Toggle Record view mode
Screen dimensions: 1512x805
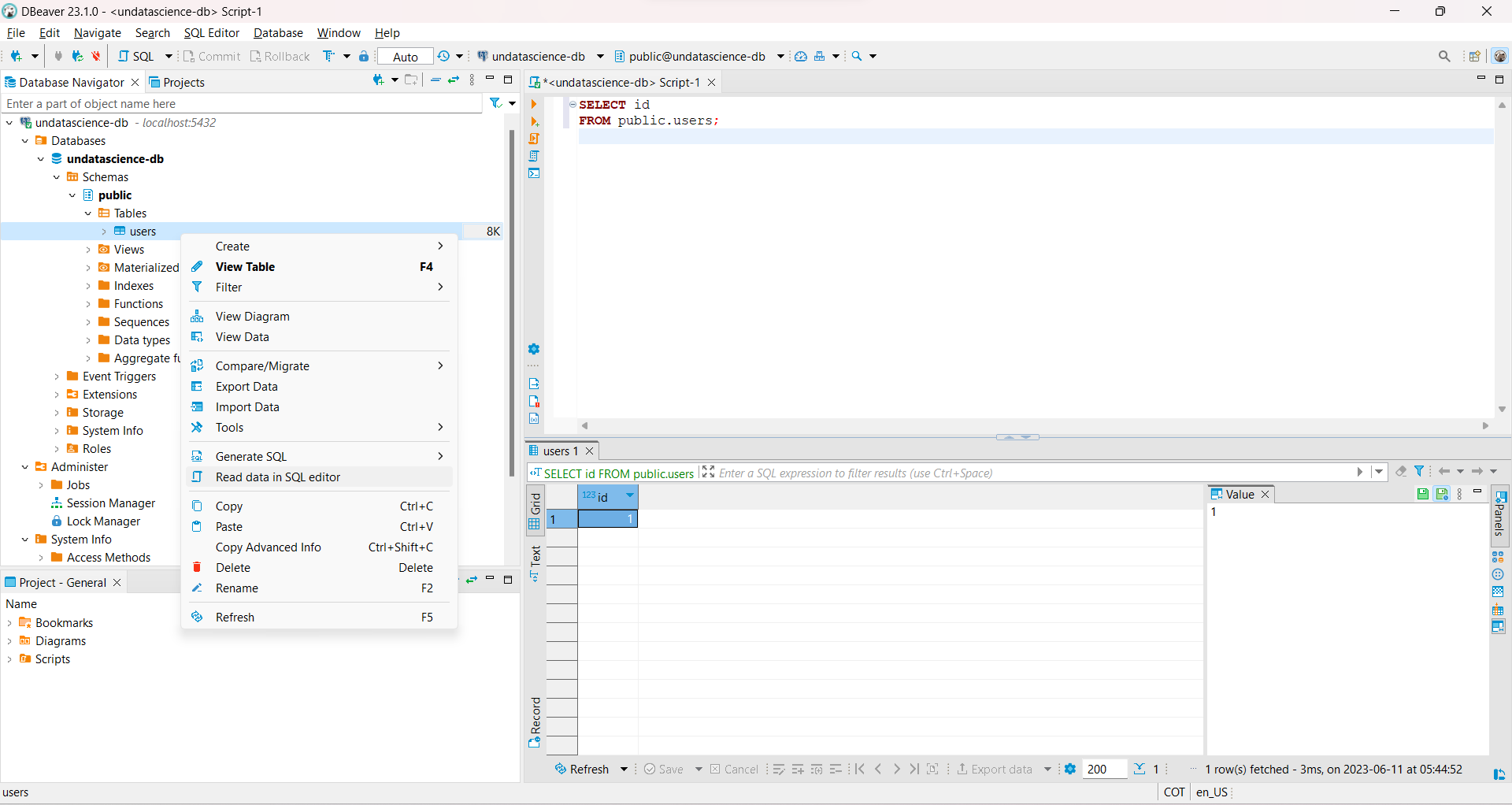pos(535,722)
